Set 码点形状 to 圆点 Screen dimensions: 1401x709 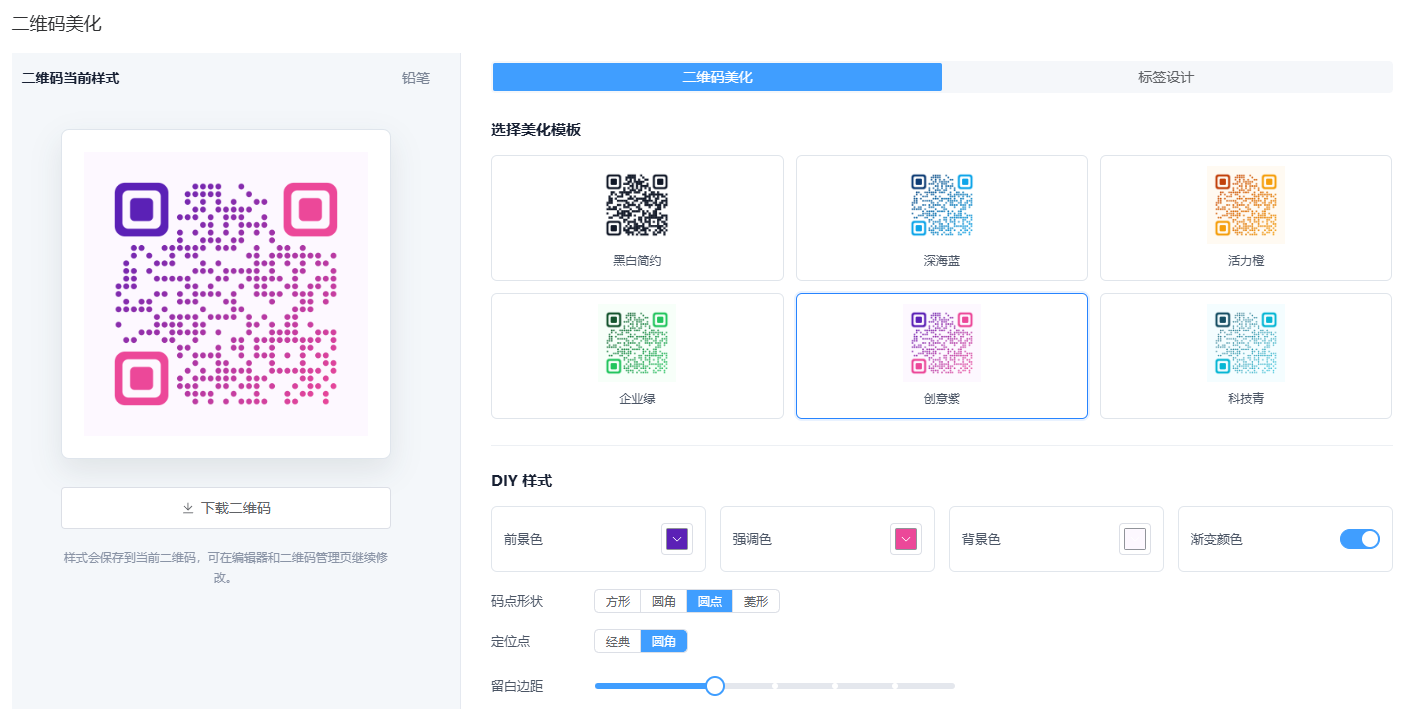click(x=710, y=601)
